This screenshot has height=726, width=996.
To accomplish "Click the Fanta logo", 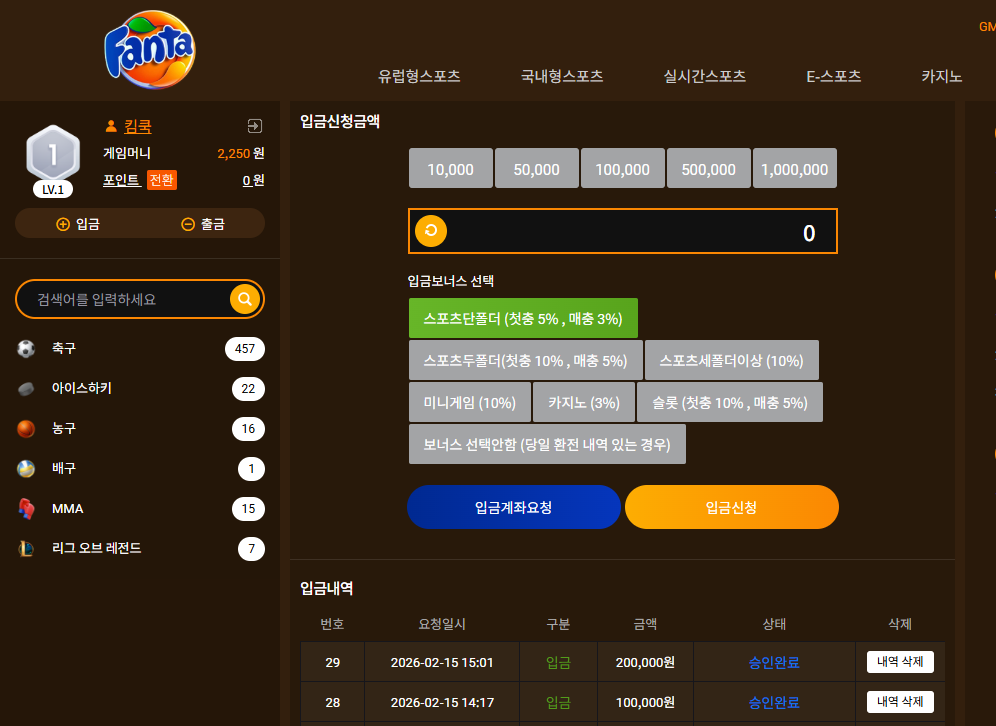I will click(x=150, y=50).
